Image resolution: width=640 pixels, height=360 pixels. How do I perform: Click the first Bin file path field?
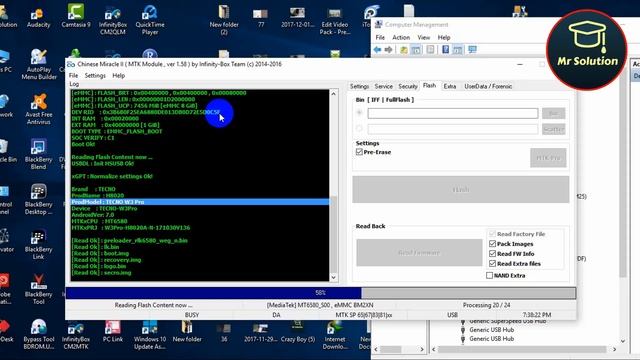453,113
